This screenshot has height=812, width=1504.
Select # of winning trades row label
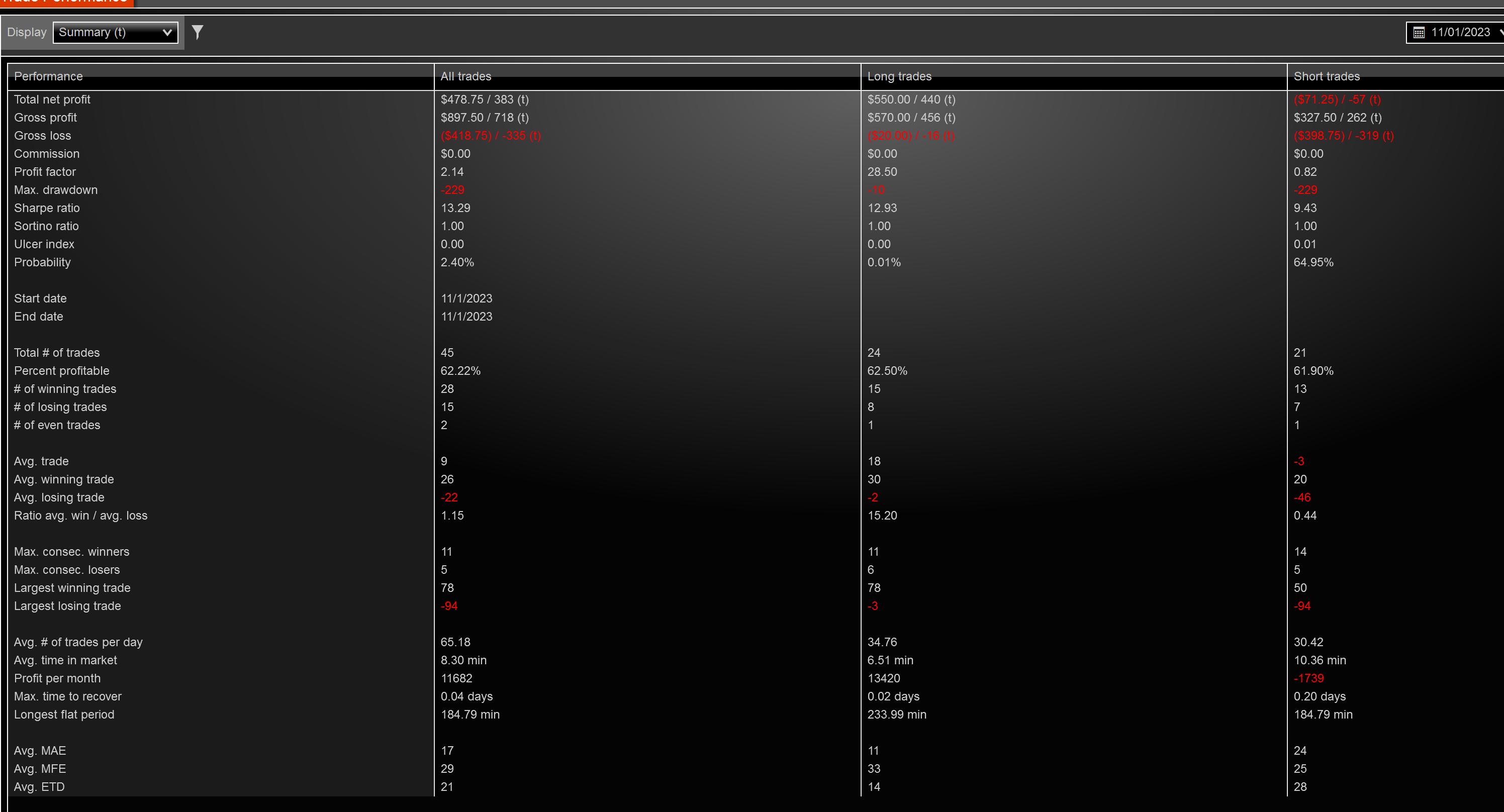pyautogui.click(x=65, y=389)
